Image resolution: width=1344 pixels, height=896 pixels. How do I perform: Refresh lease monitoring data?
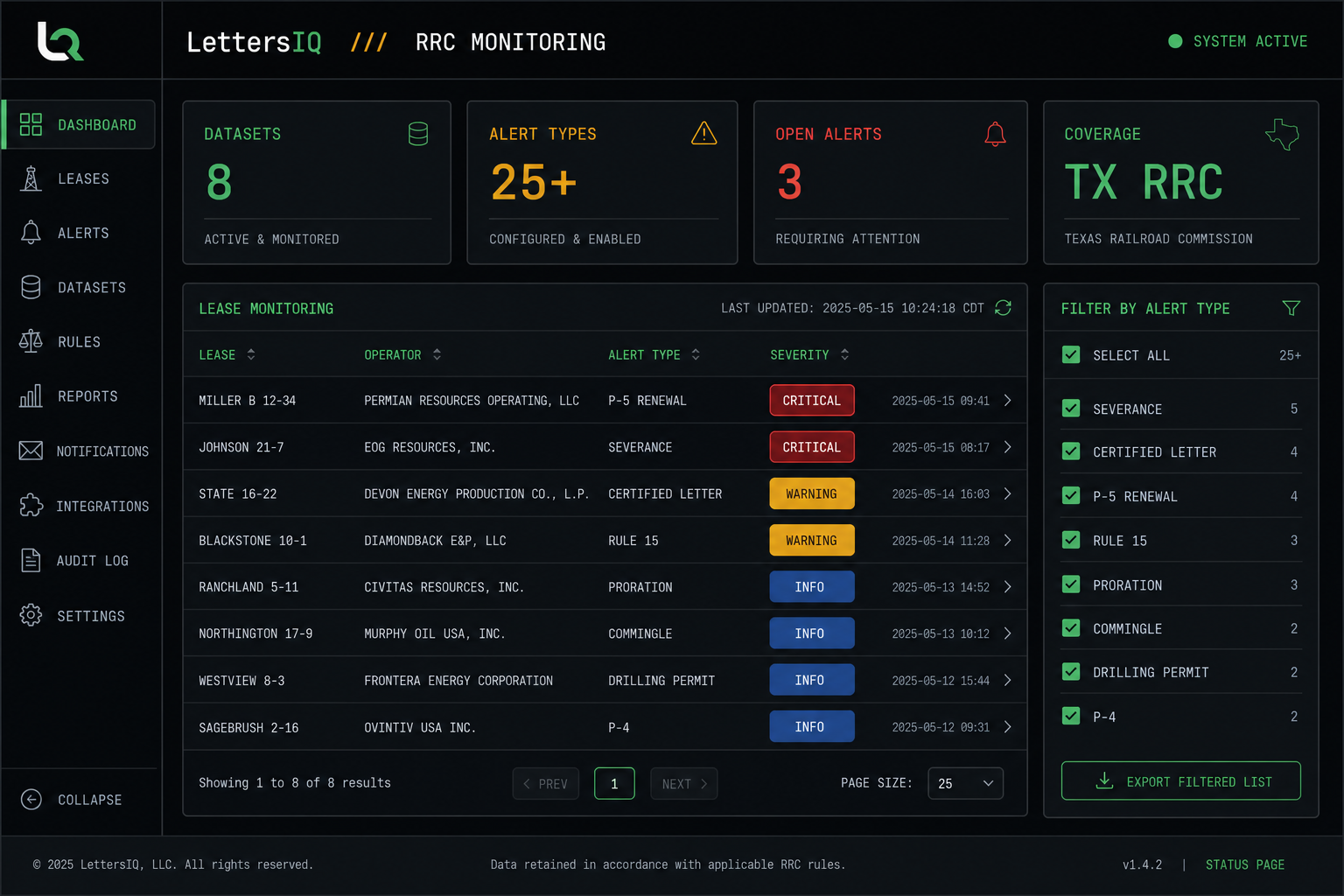tap(1003, 308)
